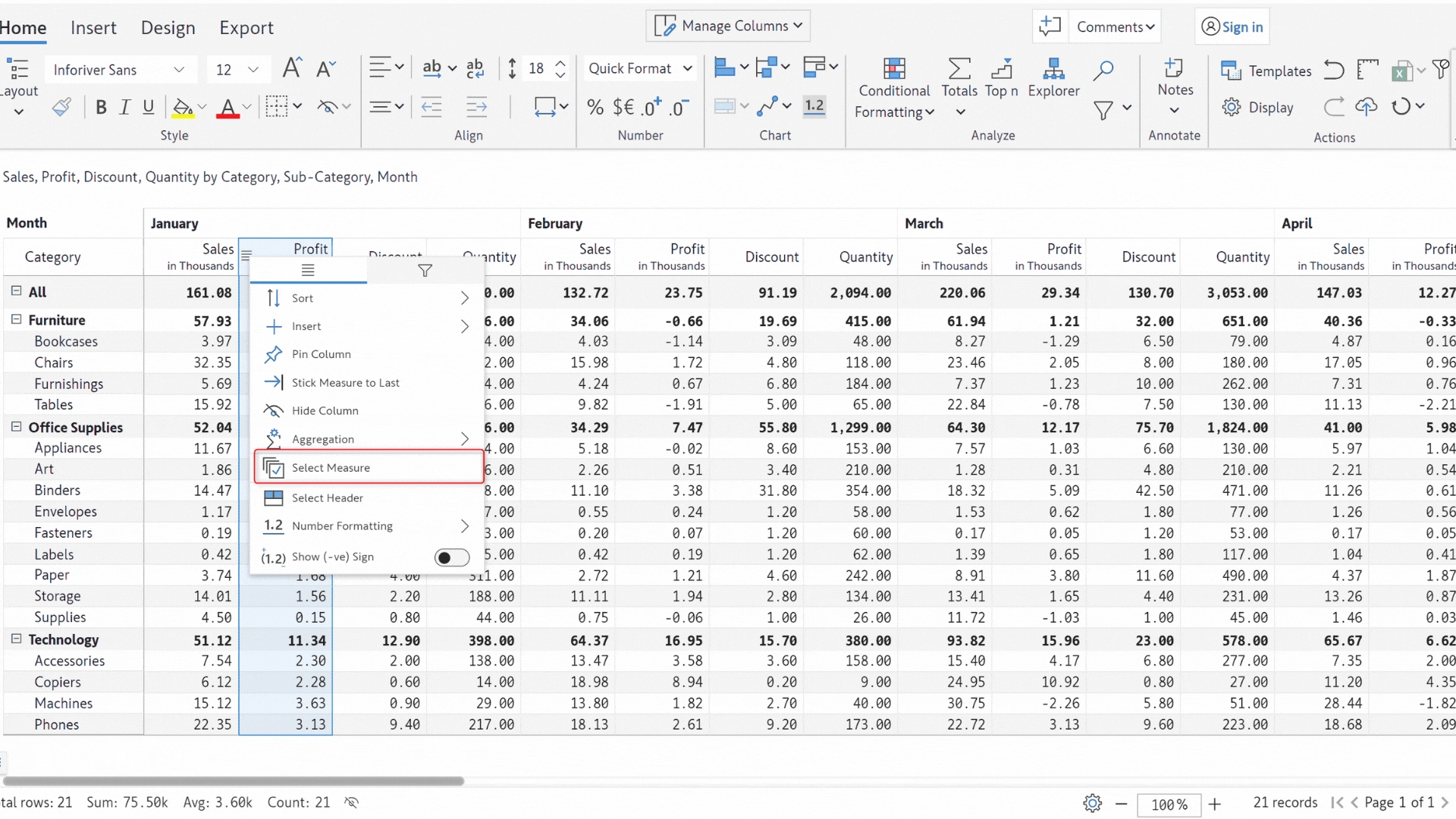Click the format painter brush icon
The width and height of the screenshot is (1456, 819).
(x=62, y=108)
